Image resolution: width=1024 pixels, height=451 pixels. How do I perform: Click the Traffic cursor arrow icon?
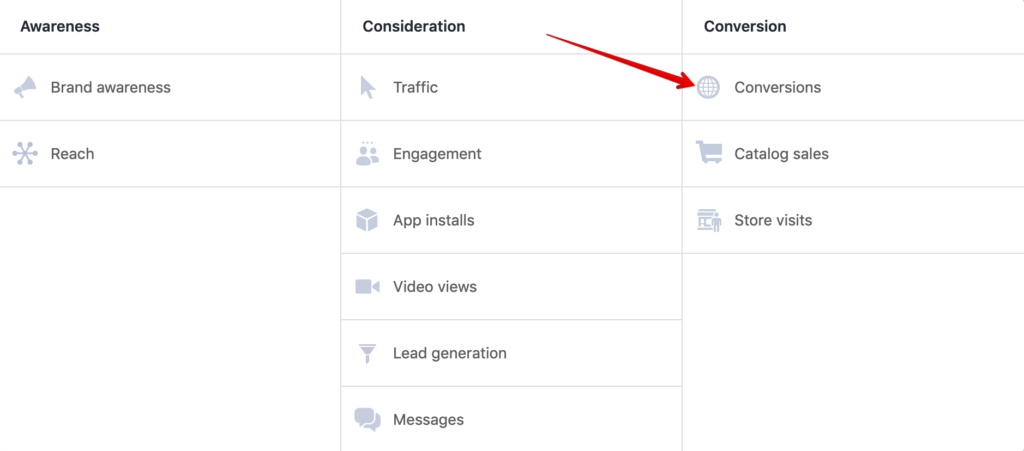(367, 87)
